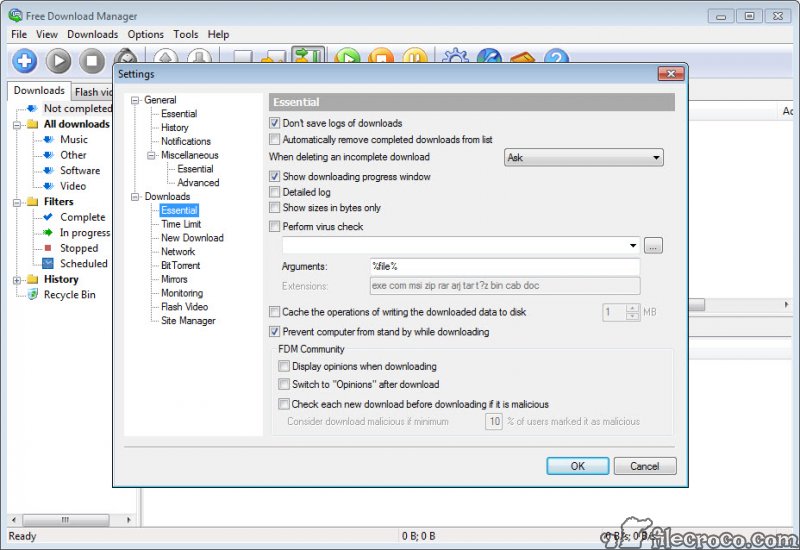
Task: Open the Ask dropdown for deleting incomplete downloads
Action: pyautogui.click(x=583, y=158)
